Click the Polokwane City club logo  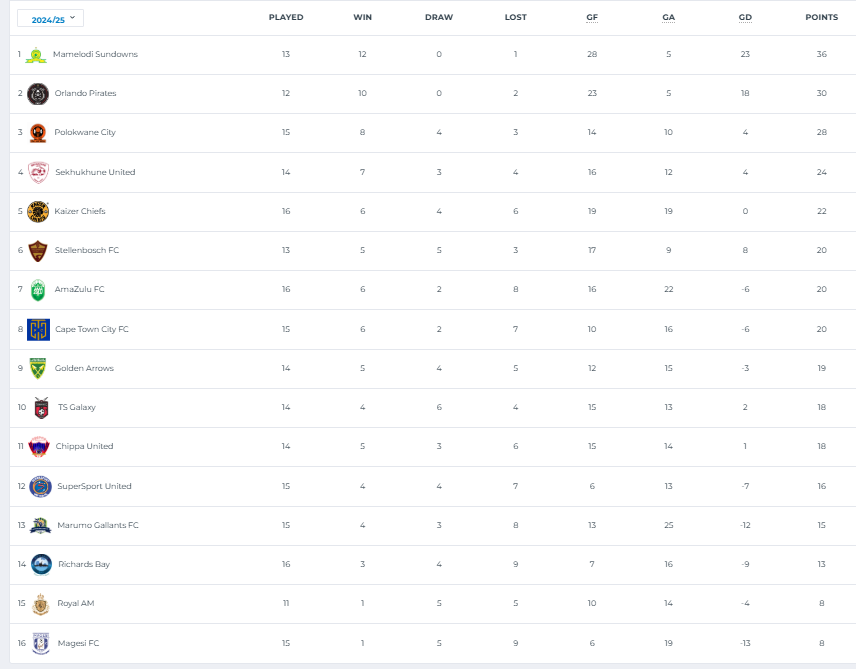point(38,133)
